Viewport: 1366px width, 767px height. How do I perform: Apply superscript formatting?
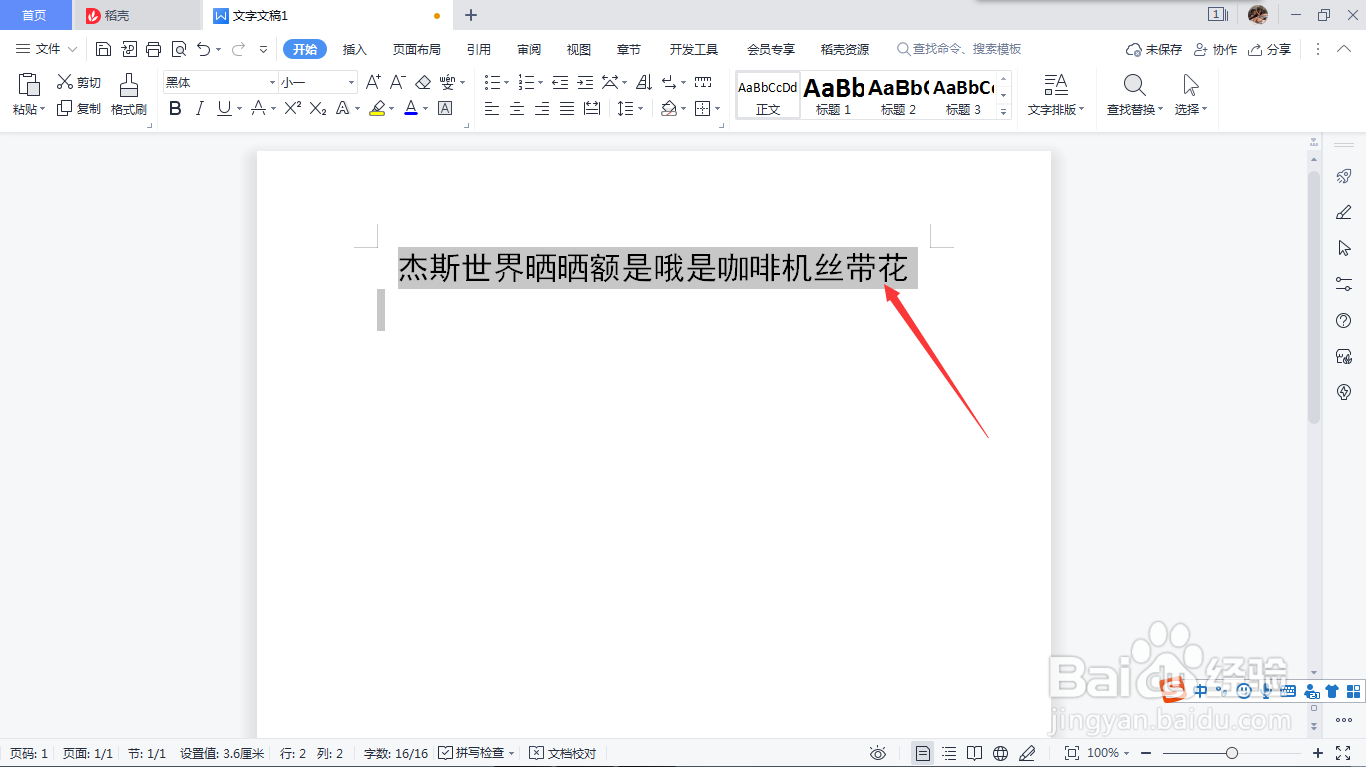[x=290, y=108]
